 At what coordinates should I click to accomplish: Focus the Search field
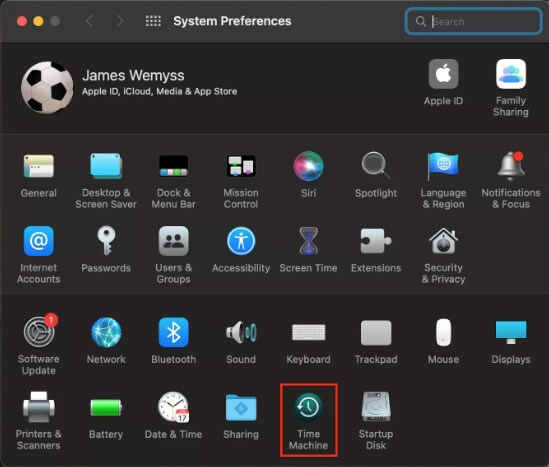473,21
